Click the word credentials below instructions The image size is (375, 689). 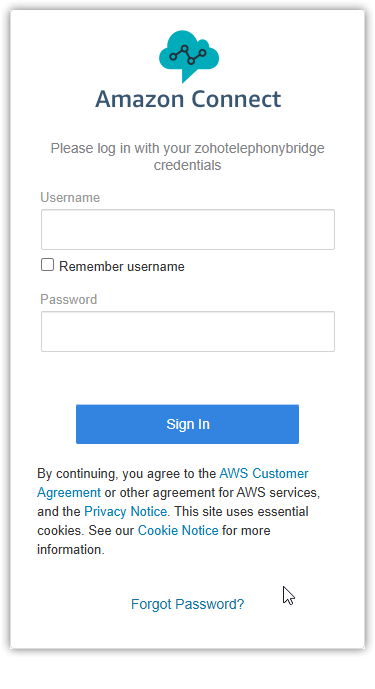pyautogui.click(x=187, y=165)
